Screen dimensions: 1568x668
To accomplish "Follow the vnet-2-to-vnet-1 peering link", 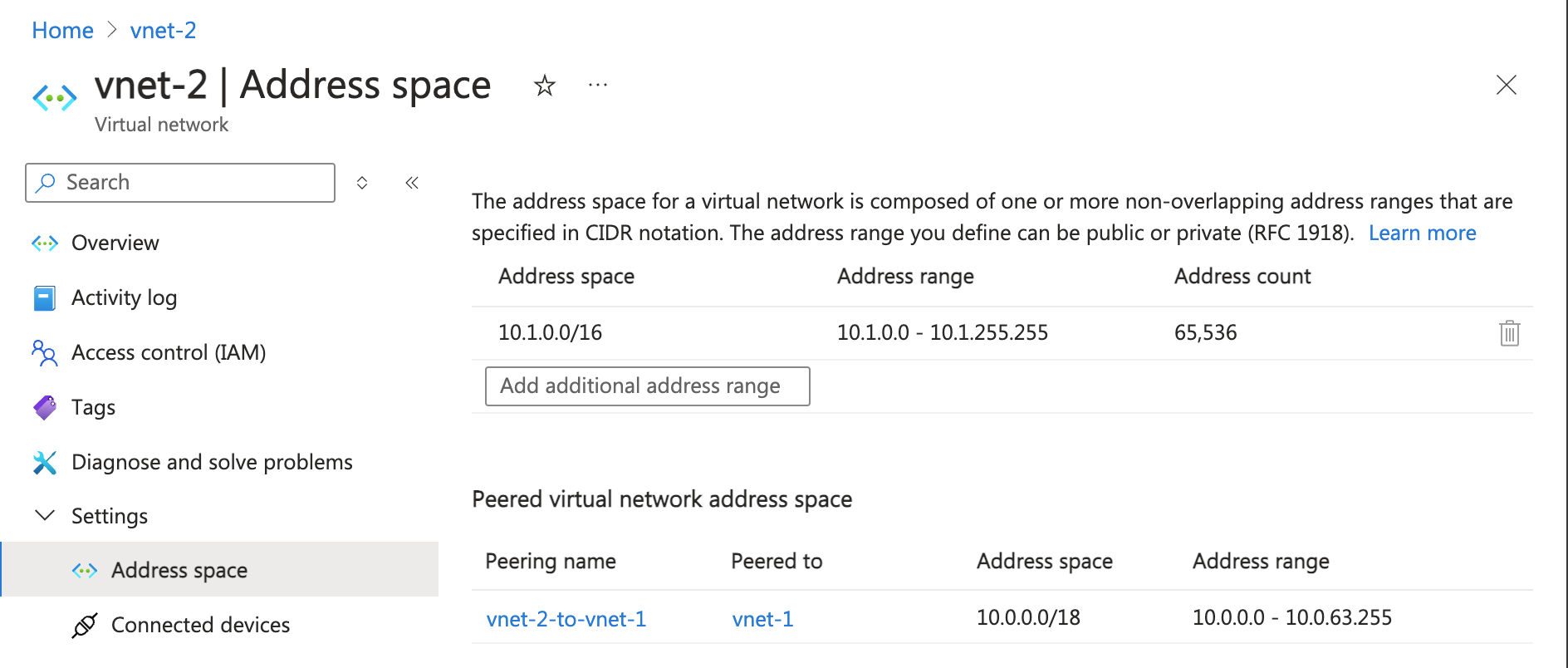I will pyautogui.click(x=566, y=618).
